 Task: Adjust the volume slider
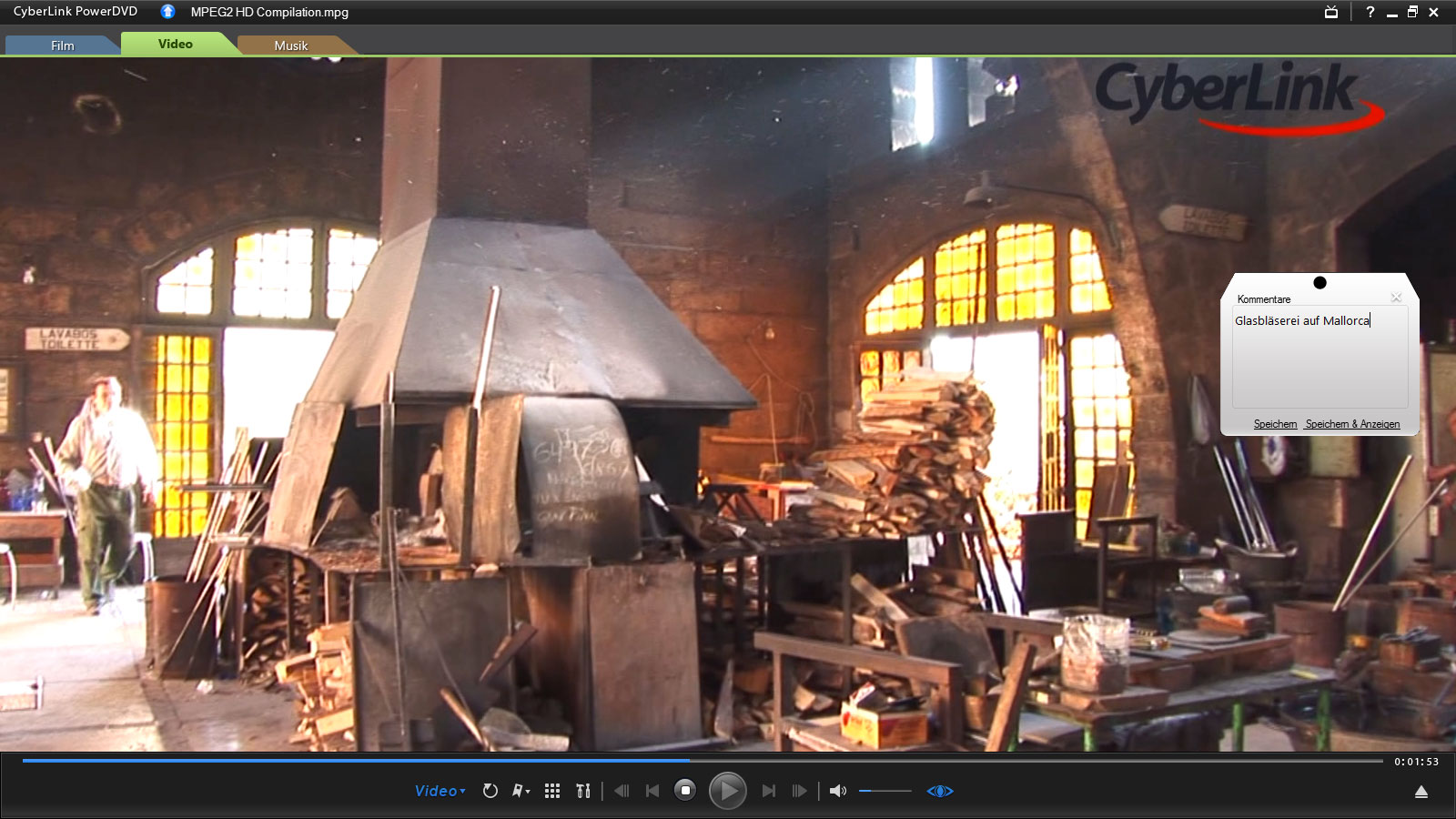885,791
